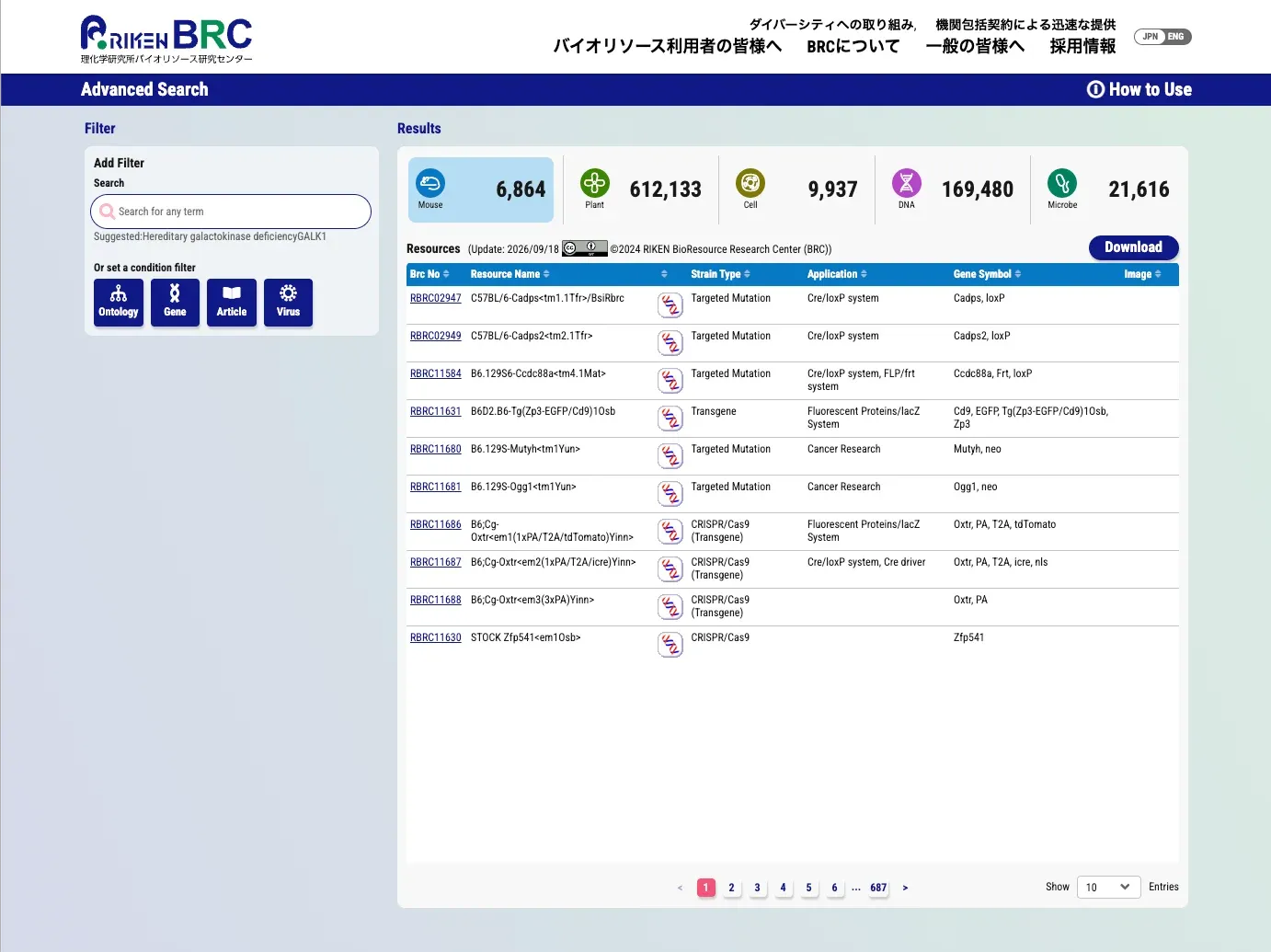Sort by Strain Type column
The height and width of the screenshot is (952, 1271).
click(721, 274)
